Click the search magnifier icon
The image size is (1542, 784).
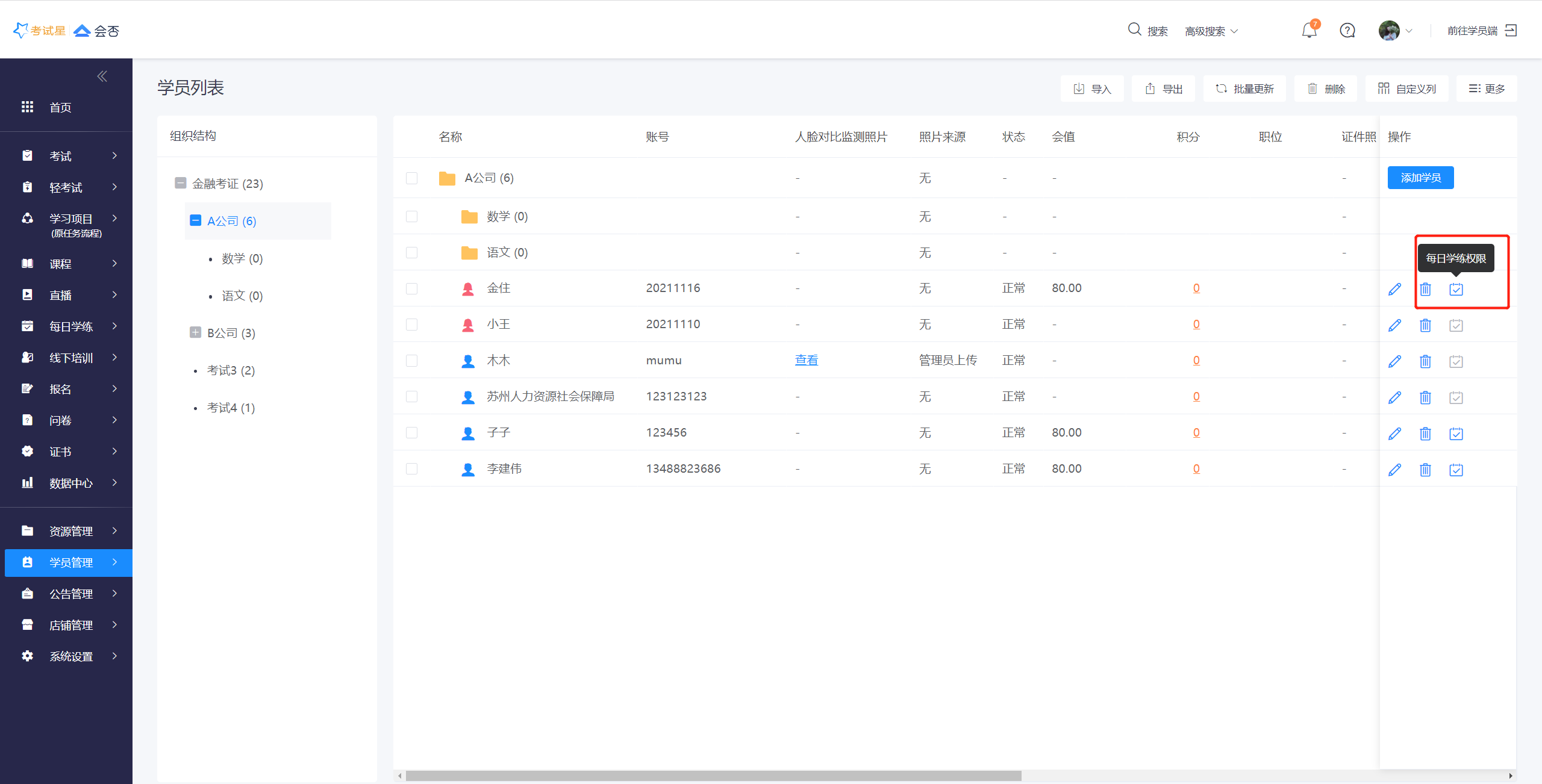point(1134,30)
